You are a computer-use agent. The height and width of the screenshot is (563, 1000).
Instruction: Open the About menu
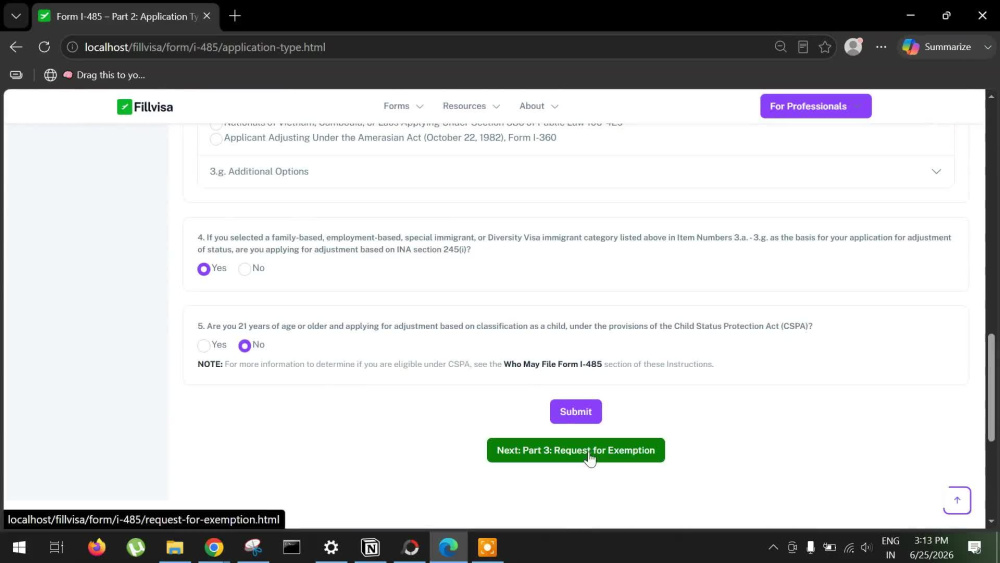pos(538,106)
